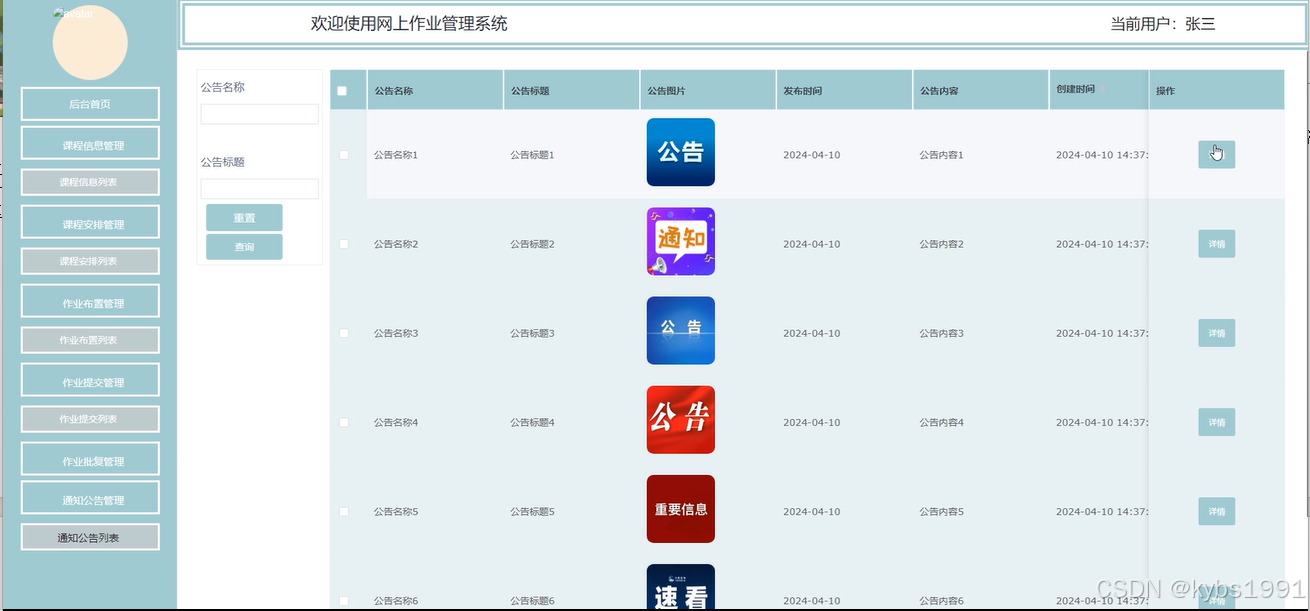Image resolution: width=1310 pixels, height=611 pixels.
Task: Open 通知公告列表 submenu item
Action: click(x=90, y=537)
